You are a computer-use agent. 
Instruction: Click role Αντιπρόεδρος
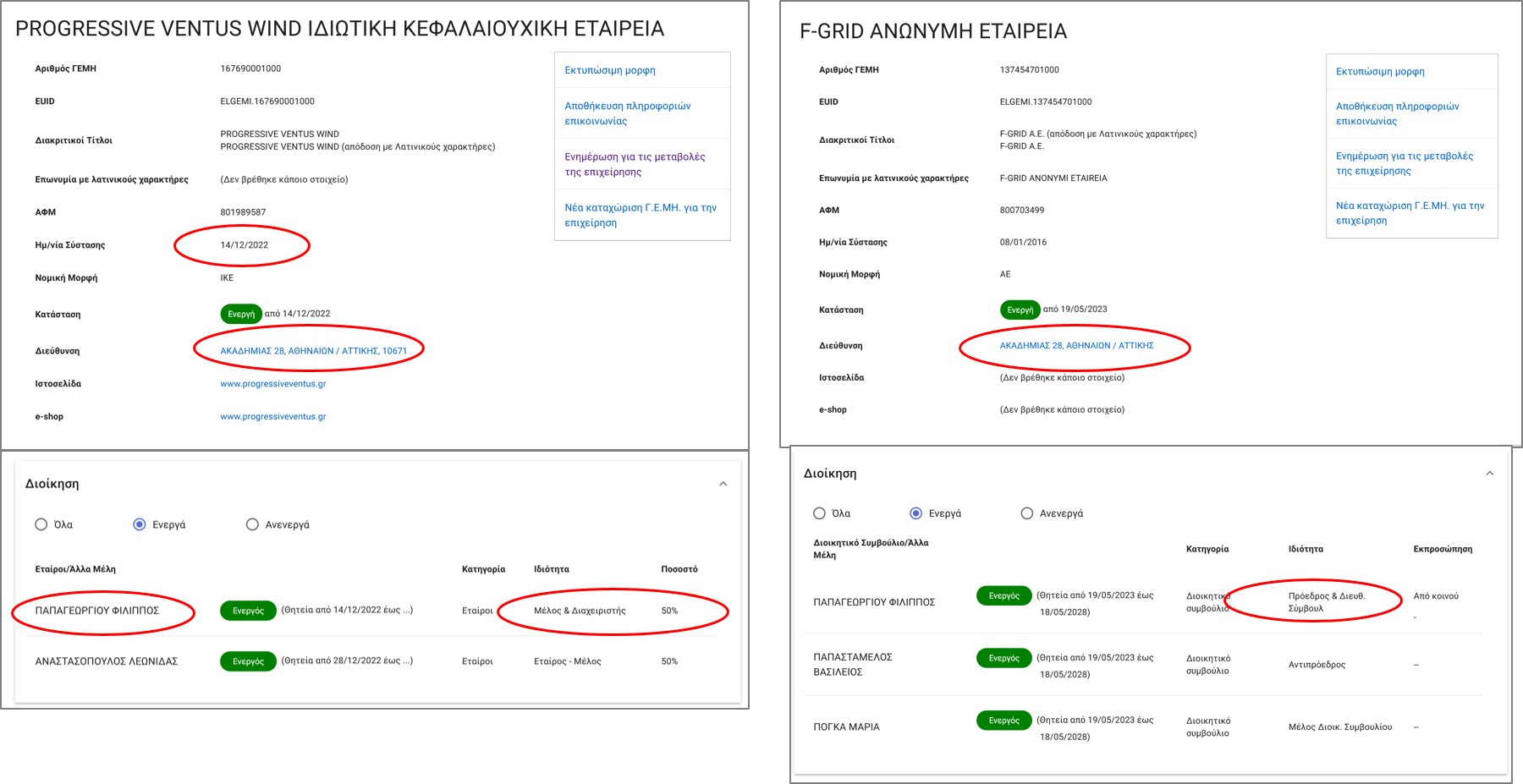tap(1317, 665)
